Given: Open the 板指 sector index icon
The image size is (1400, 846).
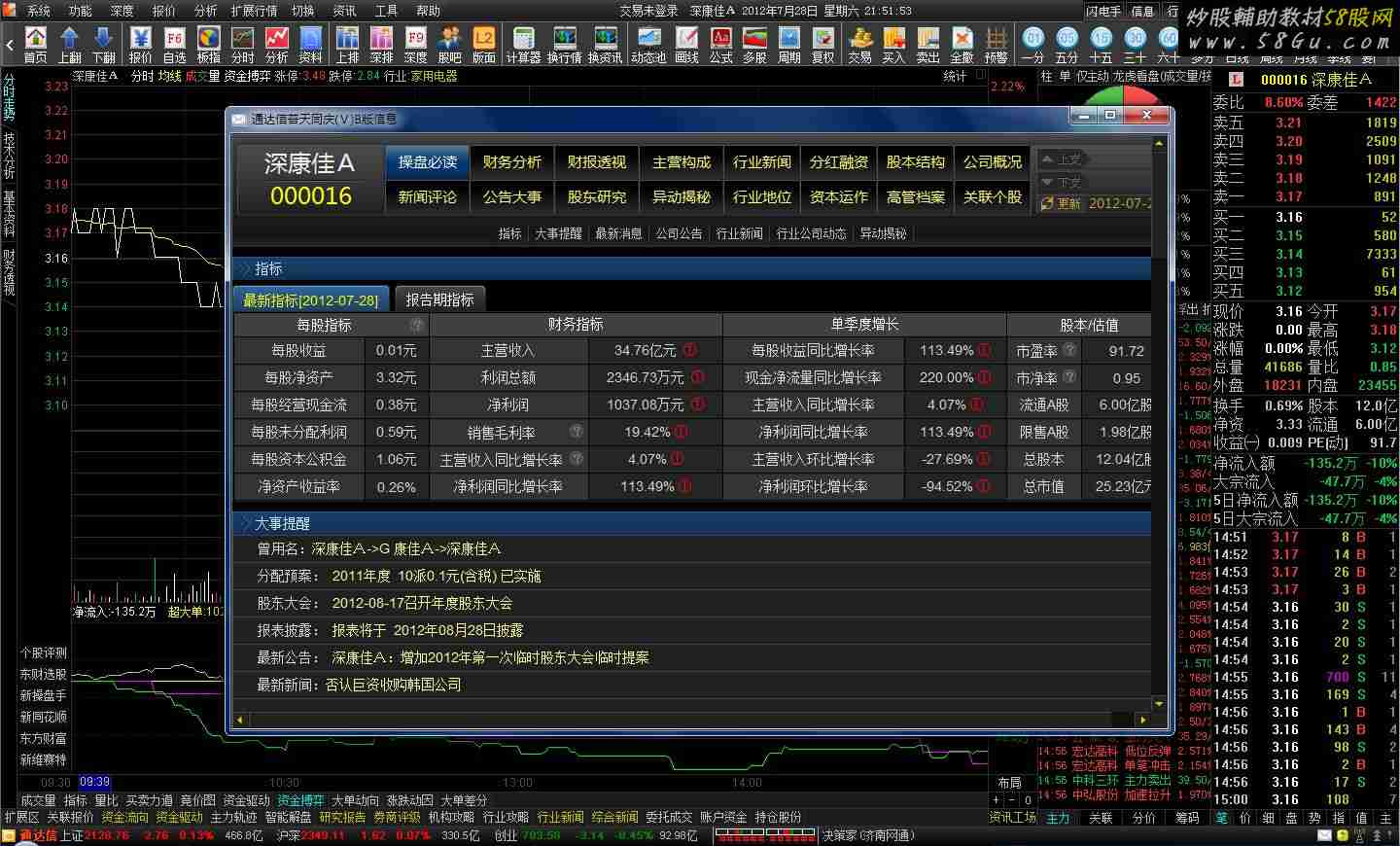Looking at the screenshot, I should click(209, 45).
